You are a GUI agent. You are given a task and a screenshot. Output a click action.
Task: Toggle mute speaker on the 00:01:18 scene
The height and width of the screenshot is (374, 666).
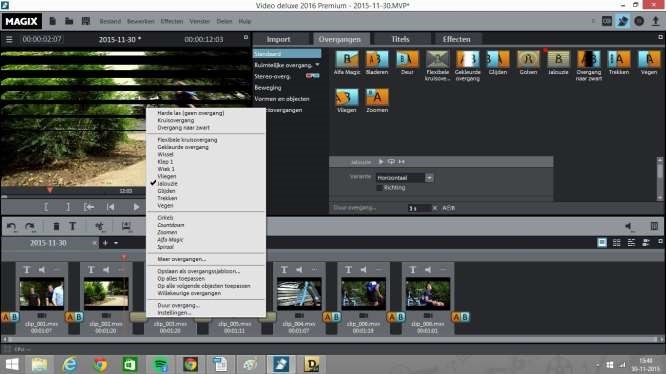tap(364, 270)
